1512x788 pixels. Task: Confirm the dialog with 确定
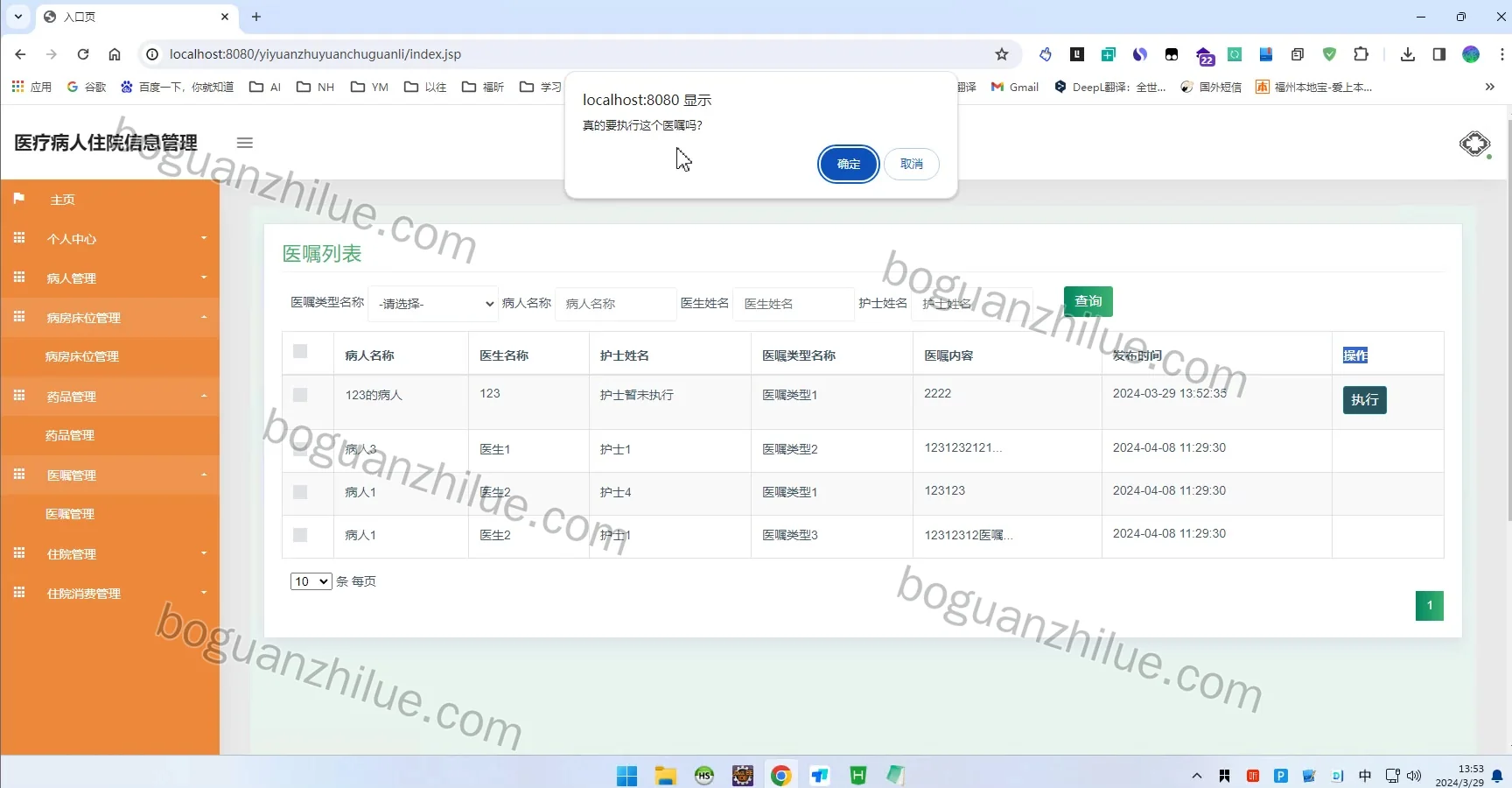click(848, 164)
